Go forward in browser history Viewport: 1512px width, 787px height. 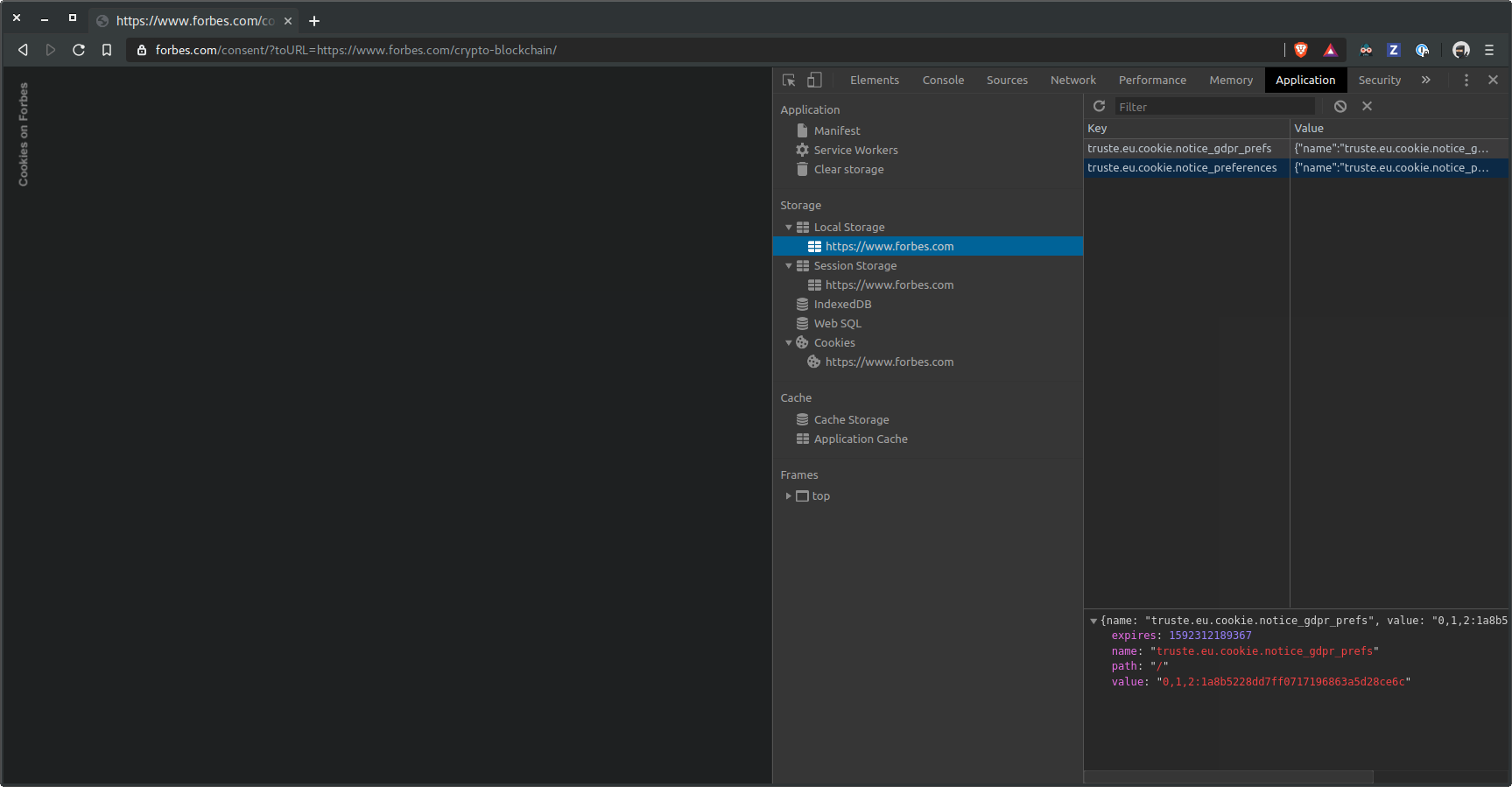coord(51,50)
